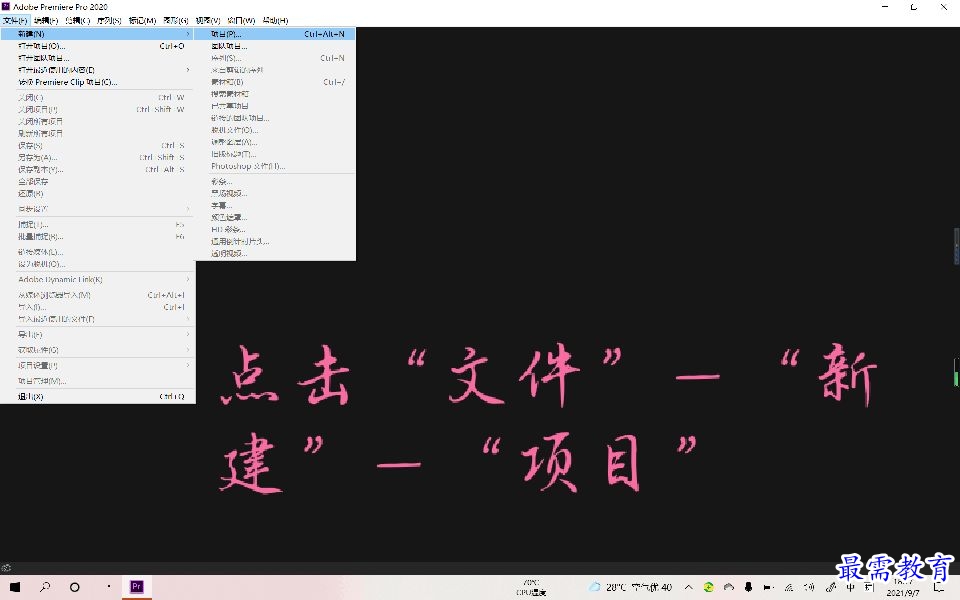Open the Wi-Fi network tray icon

789,587
